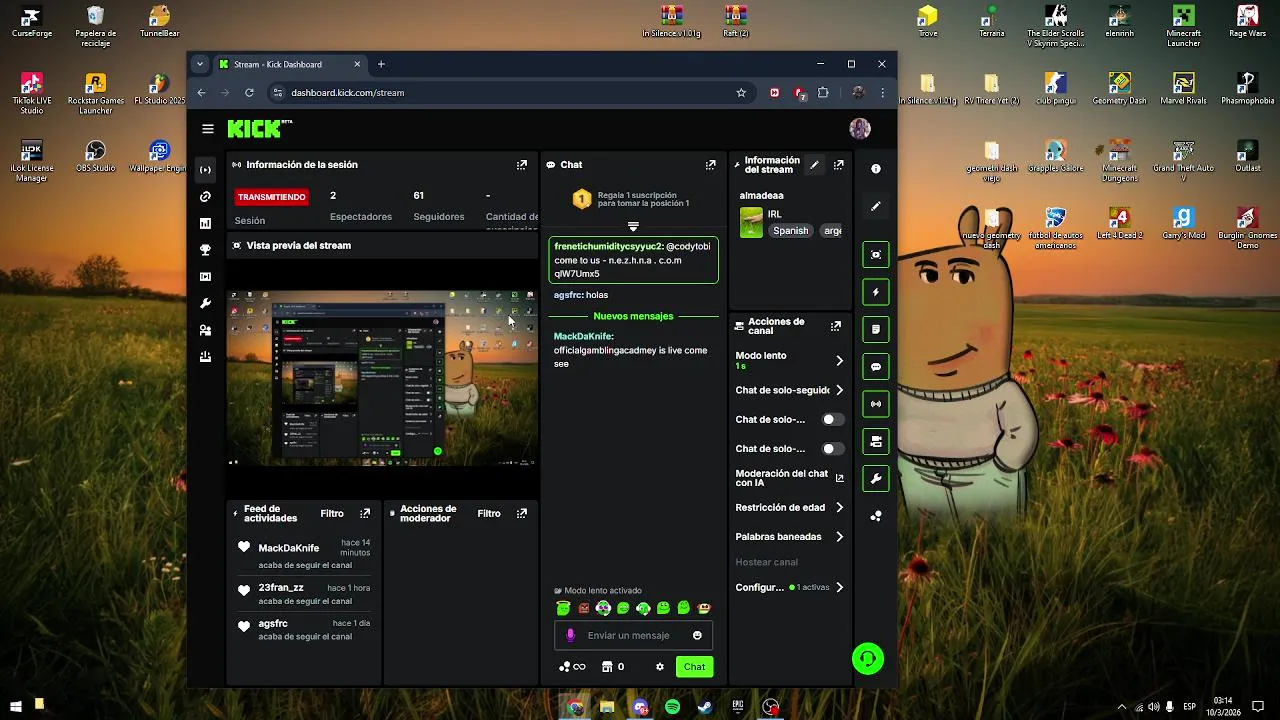Click MackDaKnife in activity feed
Screen dimensions: 1280x720
[x=289, y=548]
